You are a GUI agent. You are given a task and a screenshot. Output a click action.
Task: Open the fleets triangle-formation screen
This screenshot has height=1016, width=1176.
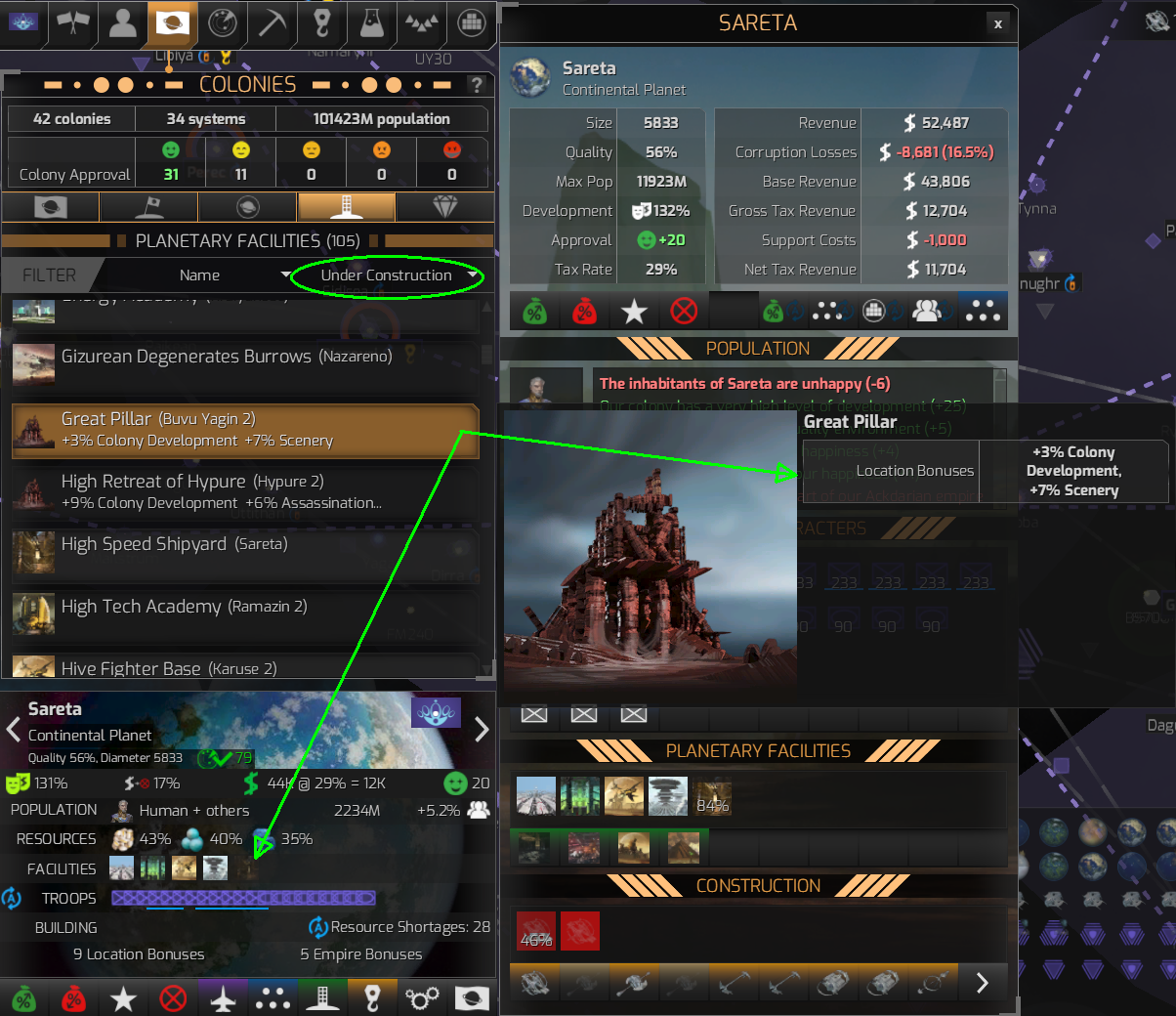[x=422, y=22]
